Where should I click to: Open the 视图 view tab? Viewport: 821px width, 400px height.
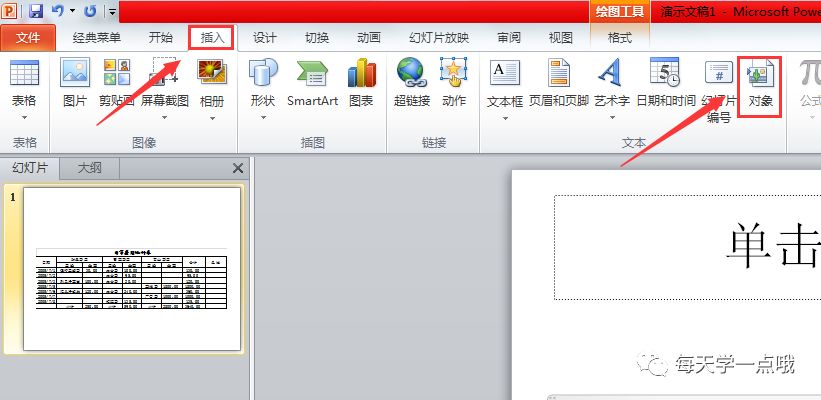tap(560, 38)
